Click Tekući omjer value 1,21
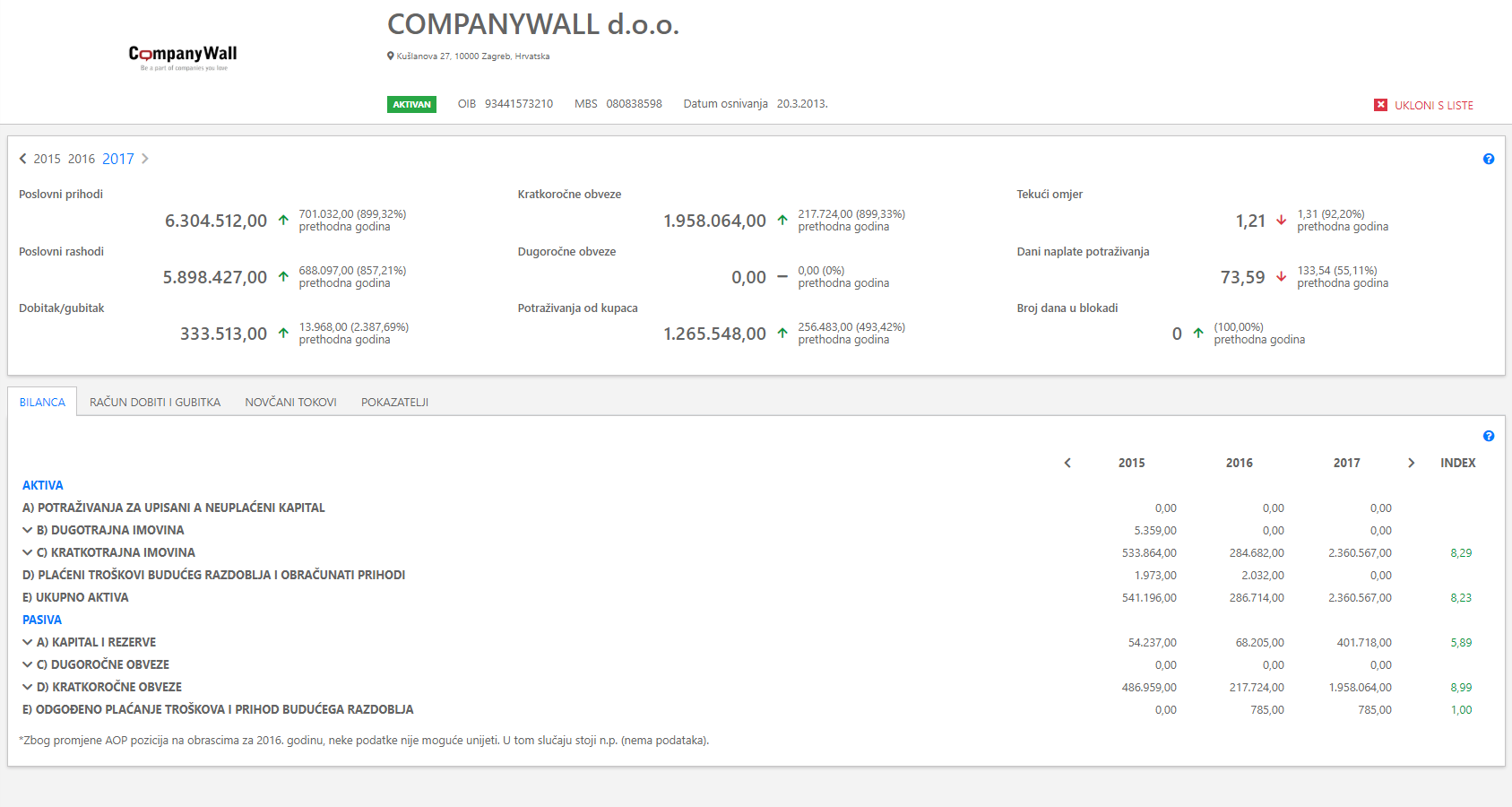The height and width of the screenshot is (807, 1512). point(1251,221)
